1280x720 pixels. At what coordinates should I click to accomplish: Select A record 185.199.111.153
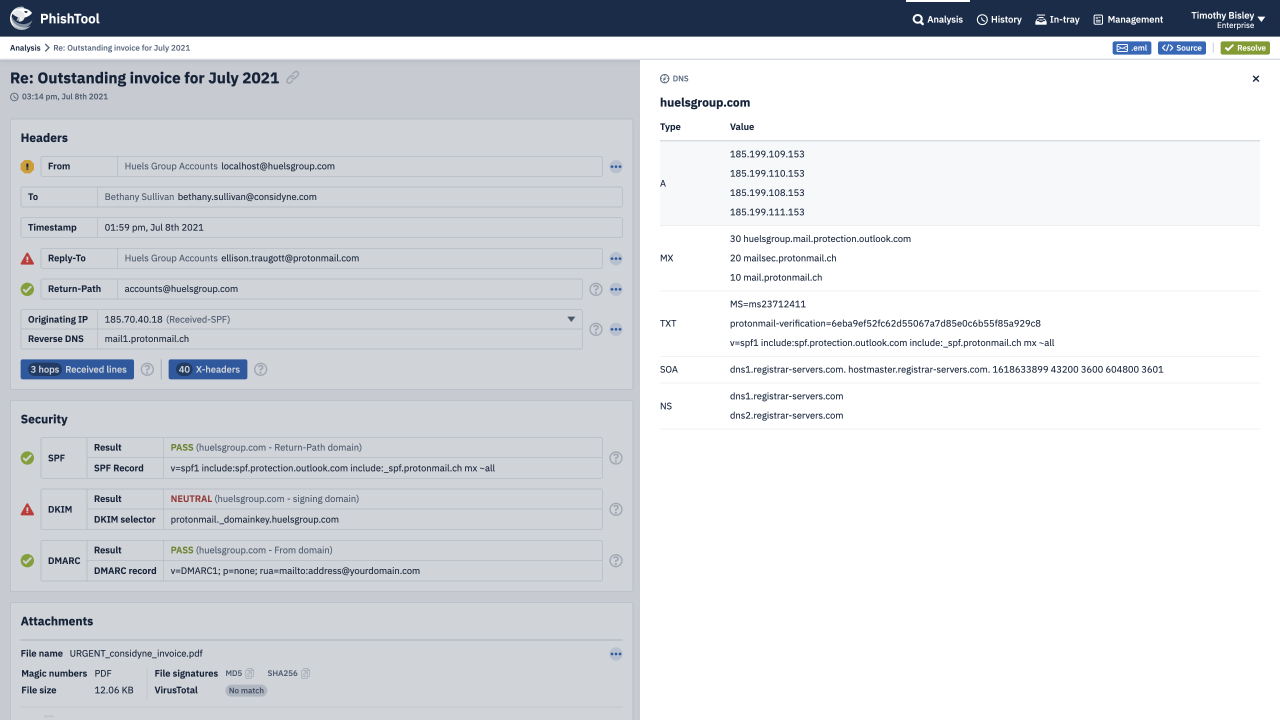(x=767, y=212)
